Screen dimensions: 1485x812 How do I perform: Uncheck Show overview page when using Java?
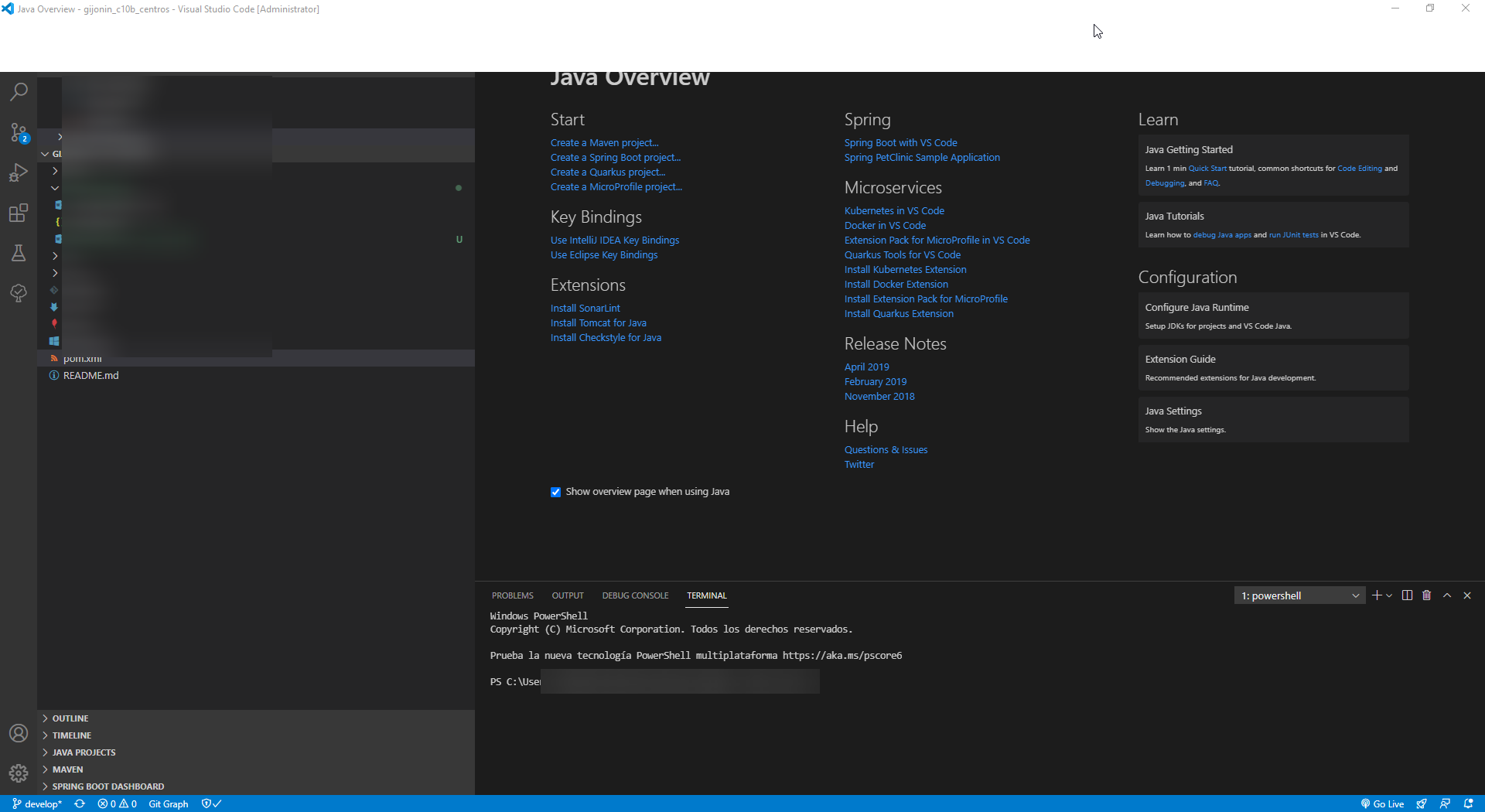coord(555,492)
